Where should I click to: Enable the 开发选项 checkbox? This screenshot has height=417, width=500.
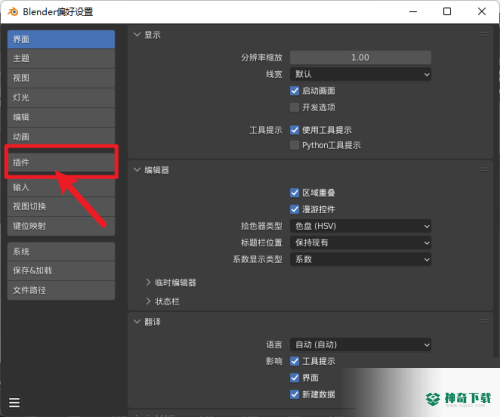pos(294,107)
